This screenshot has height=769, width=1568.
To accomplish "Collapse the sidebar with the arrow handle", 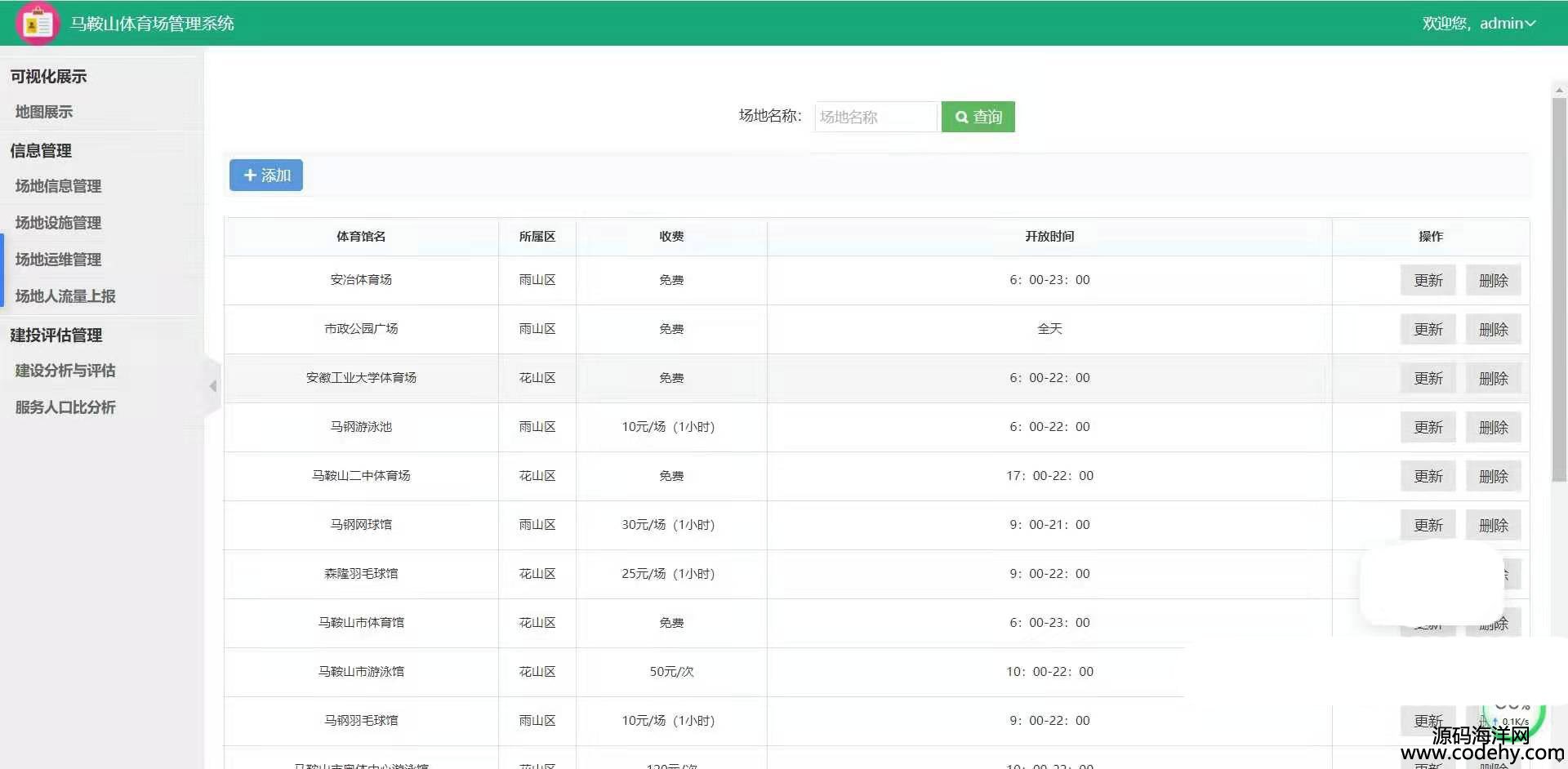I will (213, 385).
